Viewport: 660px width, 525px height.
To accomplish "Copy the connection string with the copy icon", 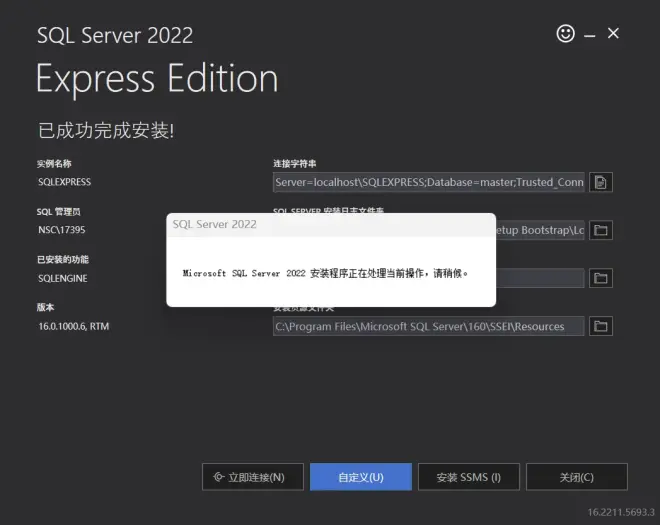I will 601,182.
